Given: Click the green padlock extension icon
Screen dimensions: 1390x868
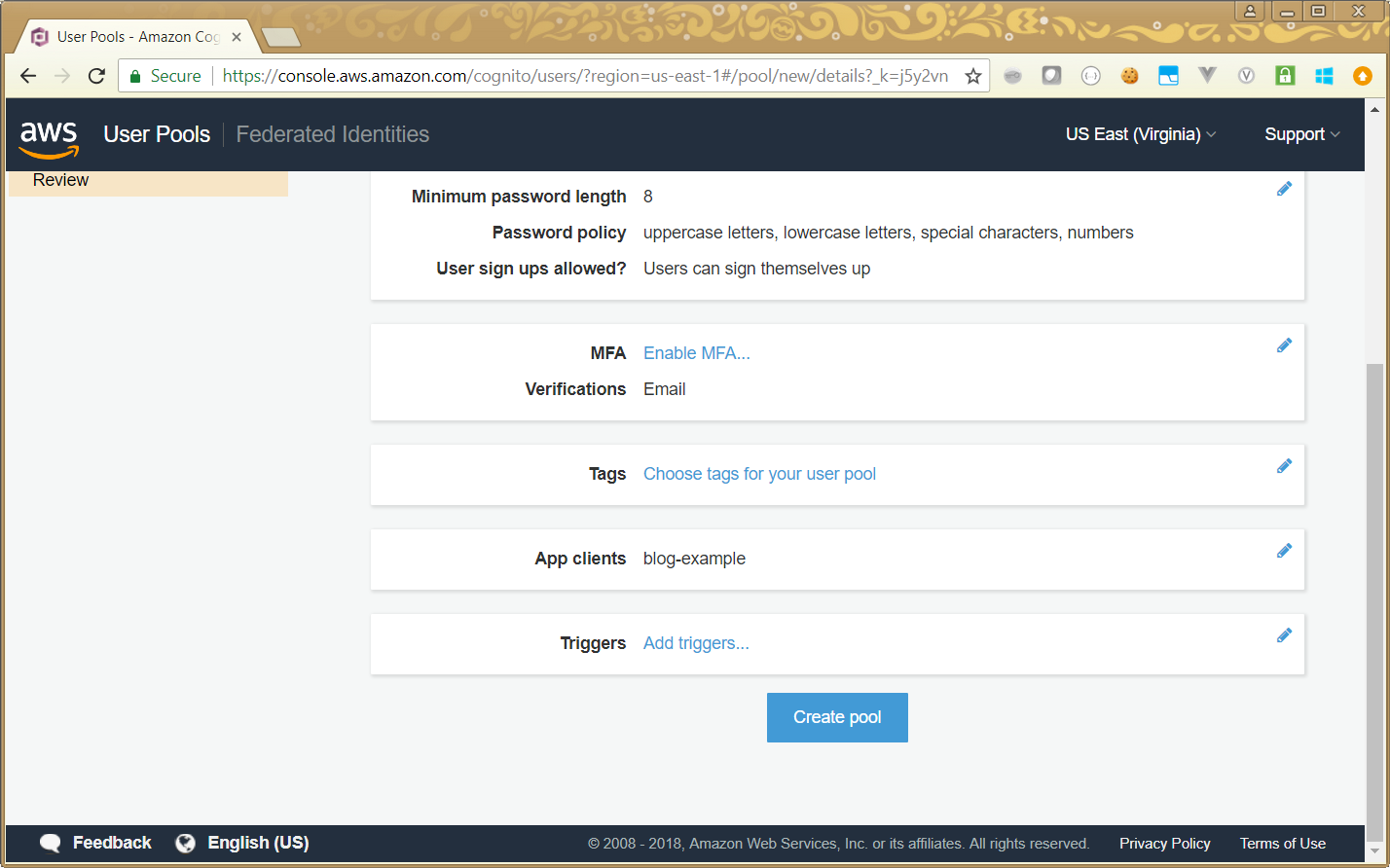Looking at the screenshot, I should 1285,76.
